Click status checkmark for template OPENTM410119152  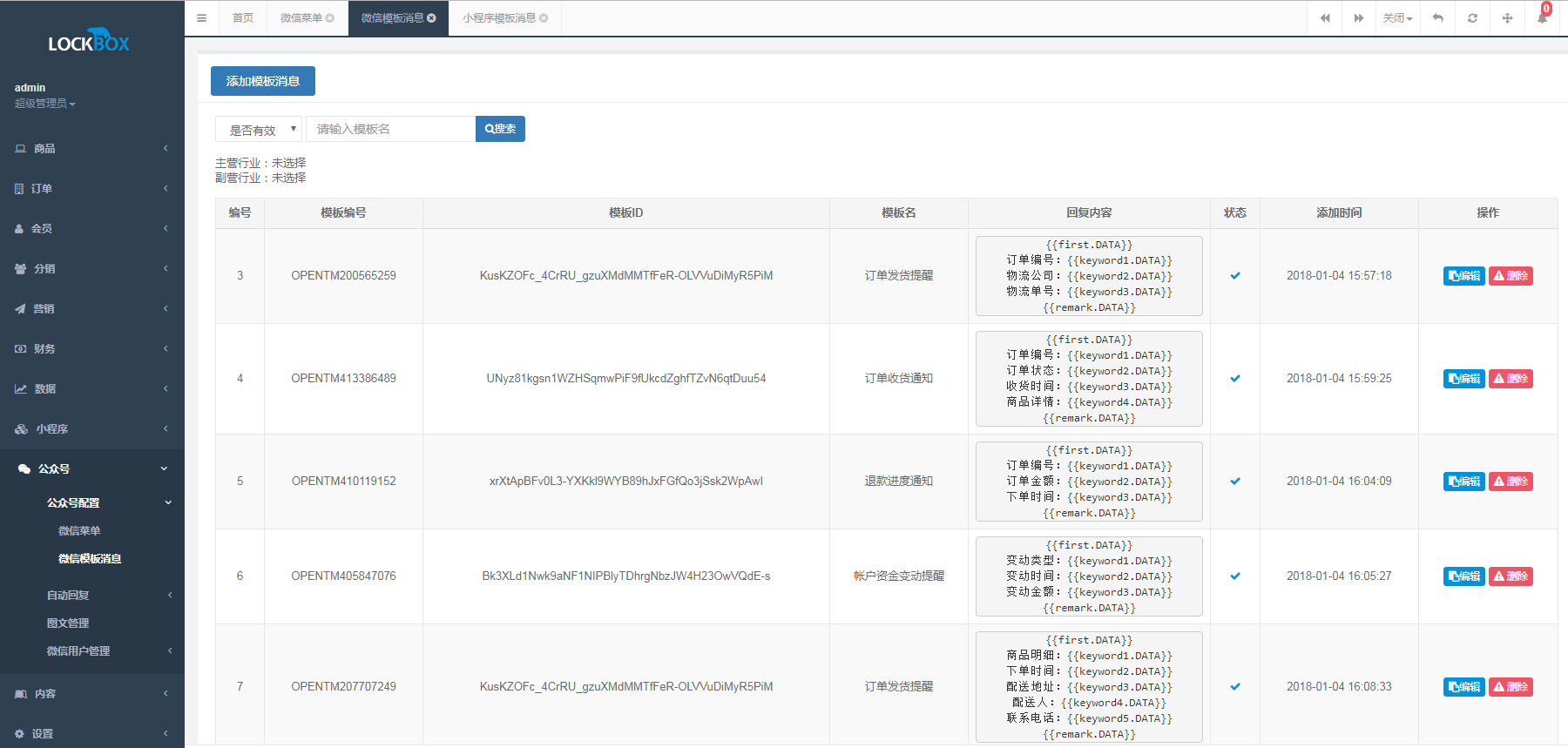coord(1235,482)
